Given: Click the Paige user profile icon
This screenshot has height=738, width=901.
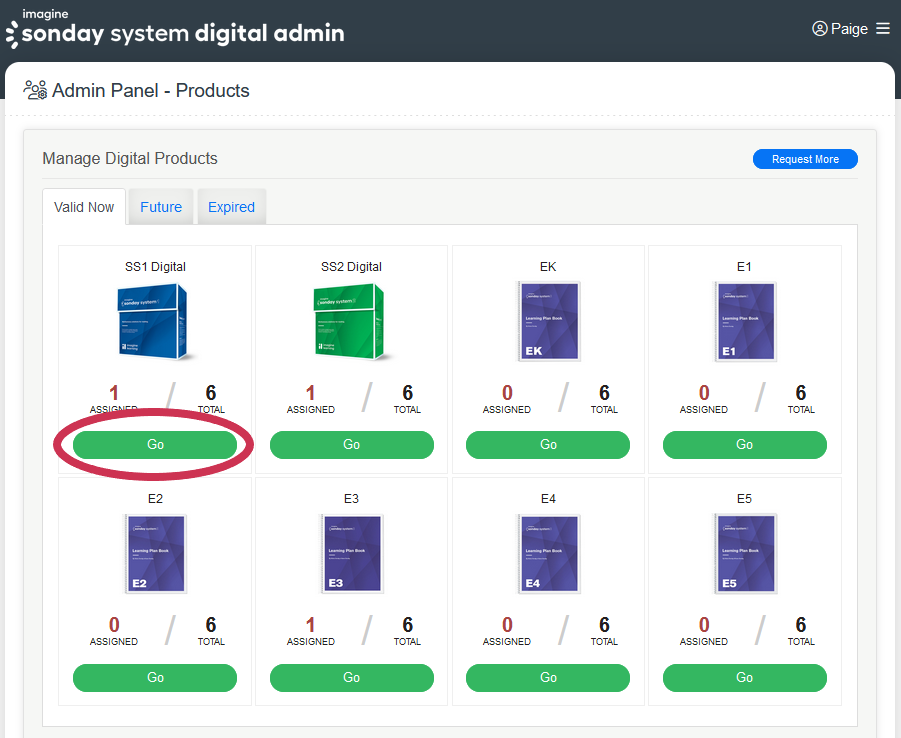Looking at the screenshot, I should pos(820,29).
